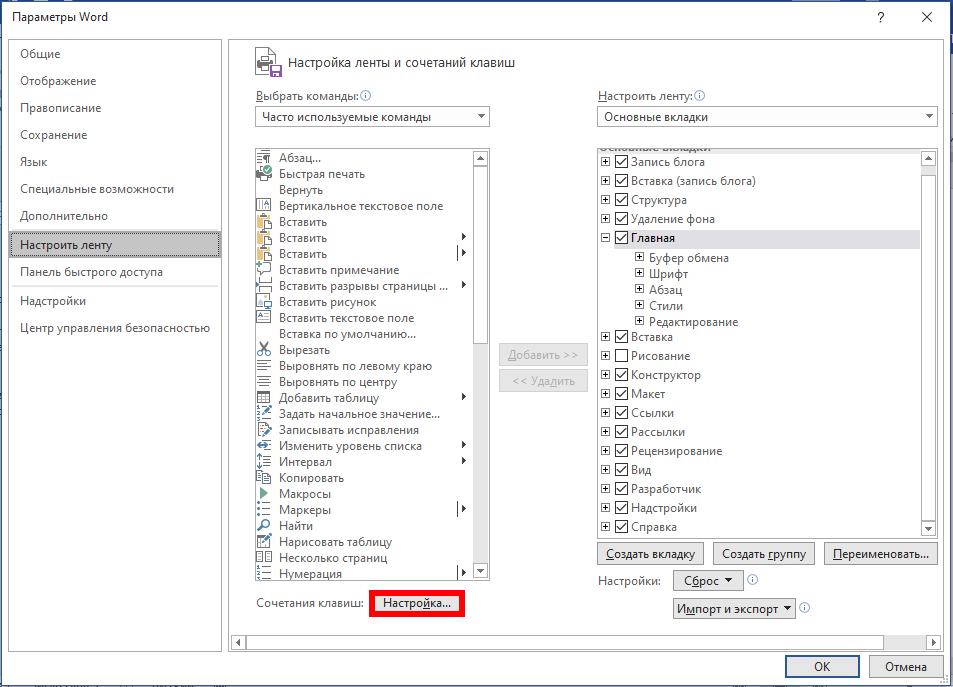Uncheck the Запись блога tab checkbox
Screen dimensions: 953x687
click(621, 162)
